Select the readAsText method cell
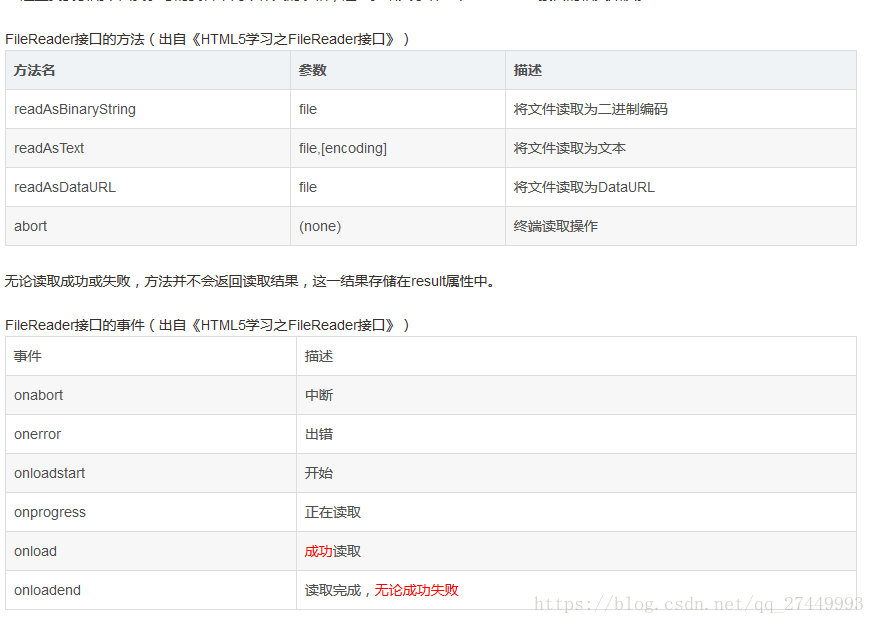 (148, 148)
